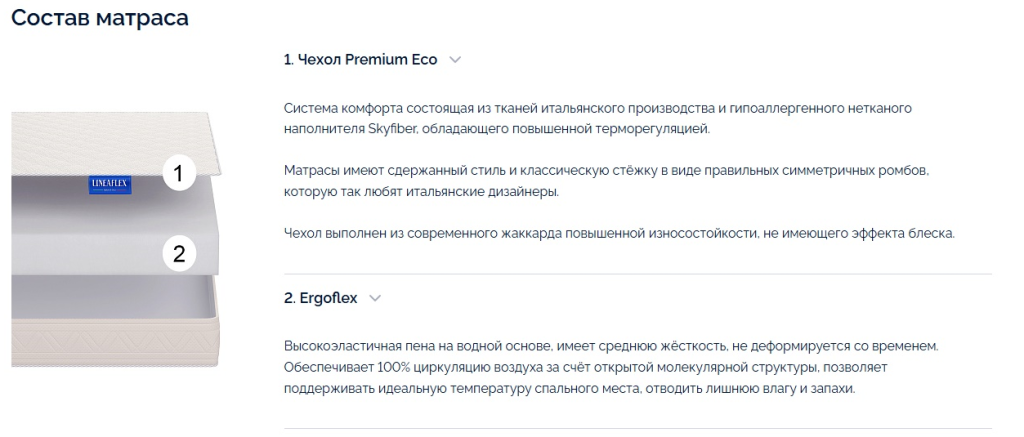Click the 'Состав матраса' heading
Image resolution: width=1024 pixels, height=437 pixels.
[x=100, y=17]
